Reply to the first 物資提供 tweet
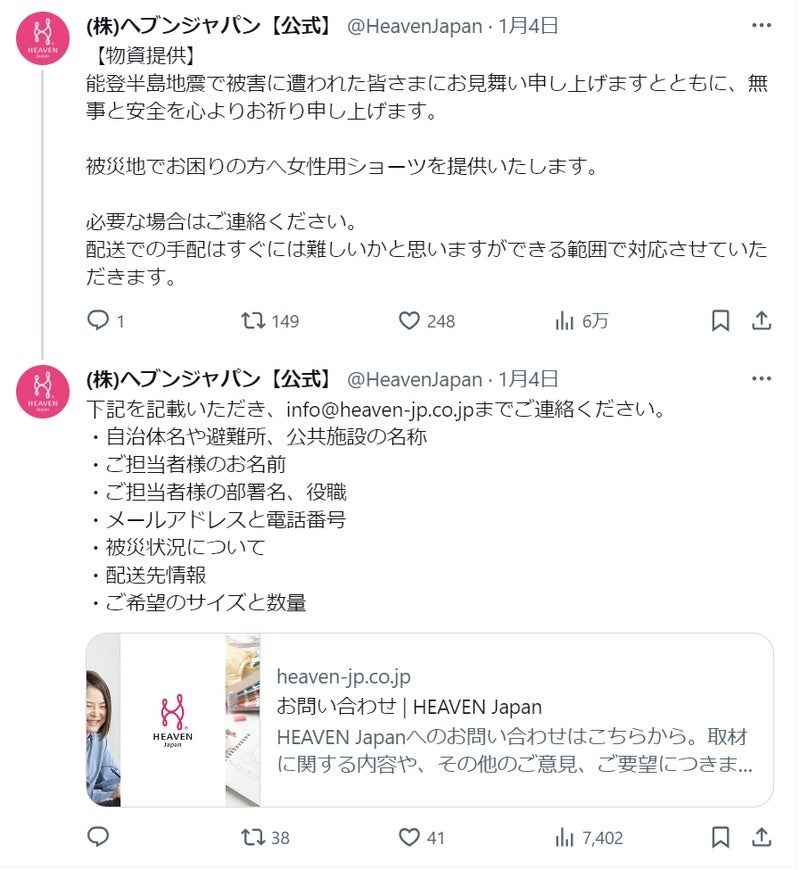 pyautogui.click(x=98, y=320)
